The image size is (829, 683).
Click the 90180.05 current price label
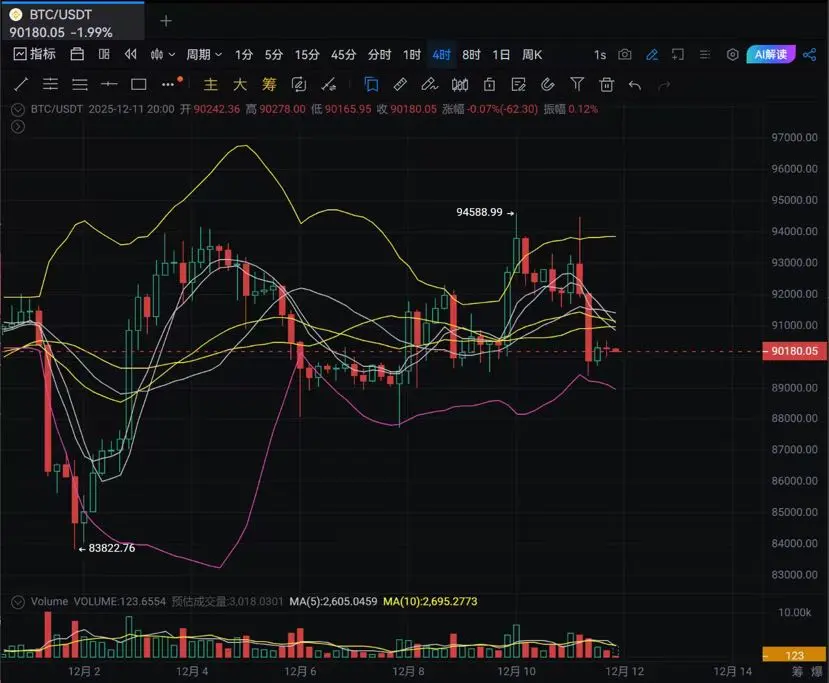[x=794, y=351]
